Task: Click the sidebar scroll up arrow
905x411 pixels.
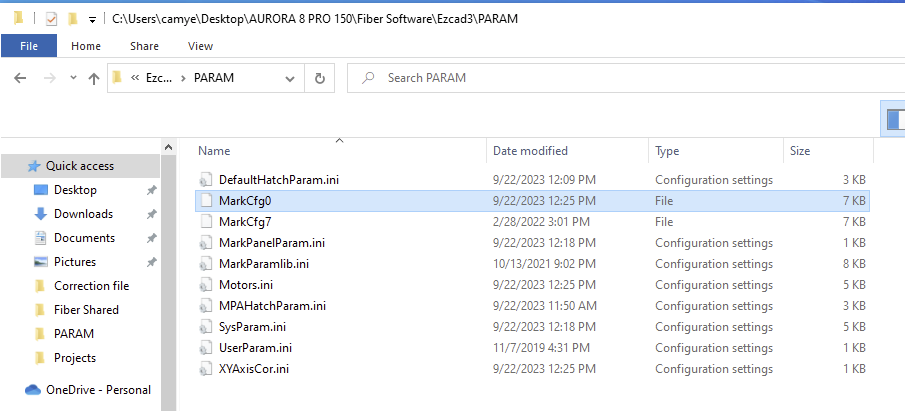Action: pyautogui.click(x=169, y=148)
